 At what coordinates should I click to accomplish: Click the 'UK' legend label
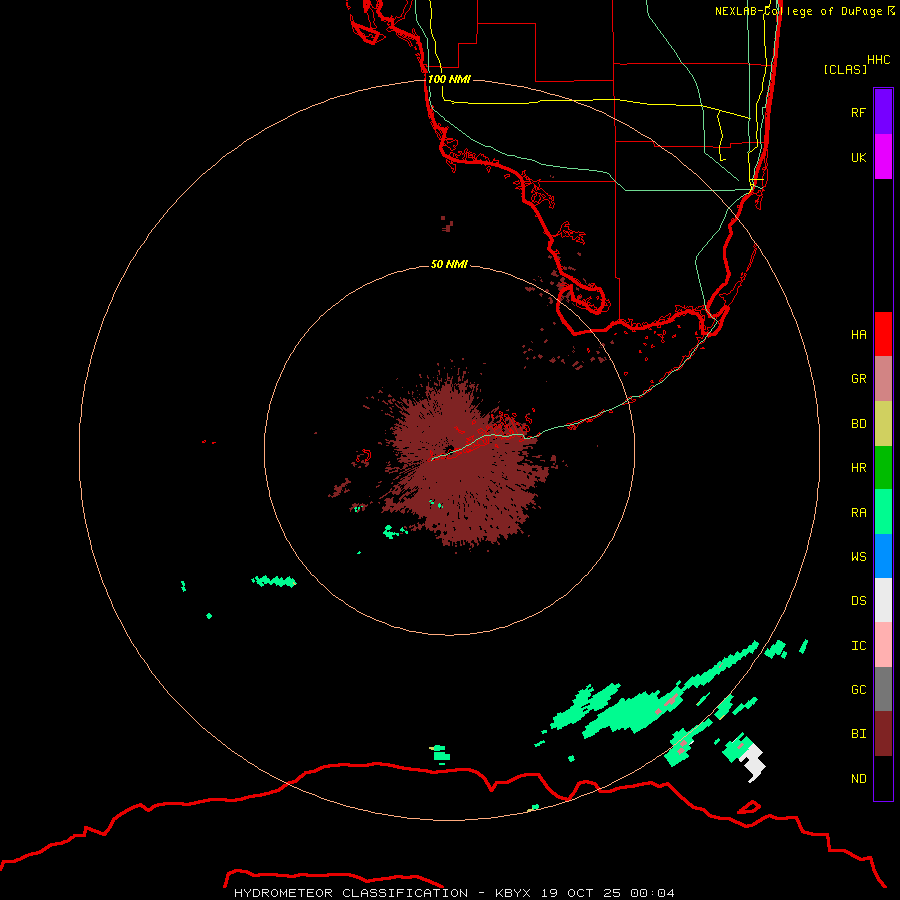tap(858, 157)
